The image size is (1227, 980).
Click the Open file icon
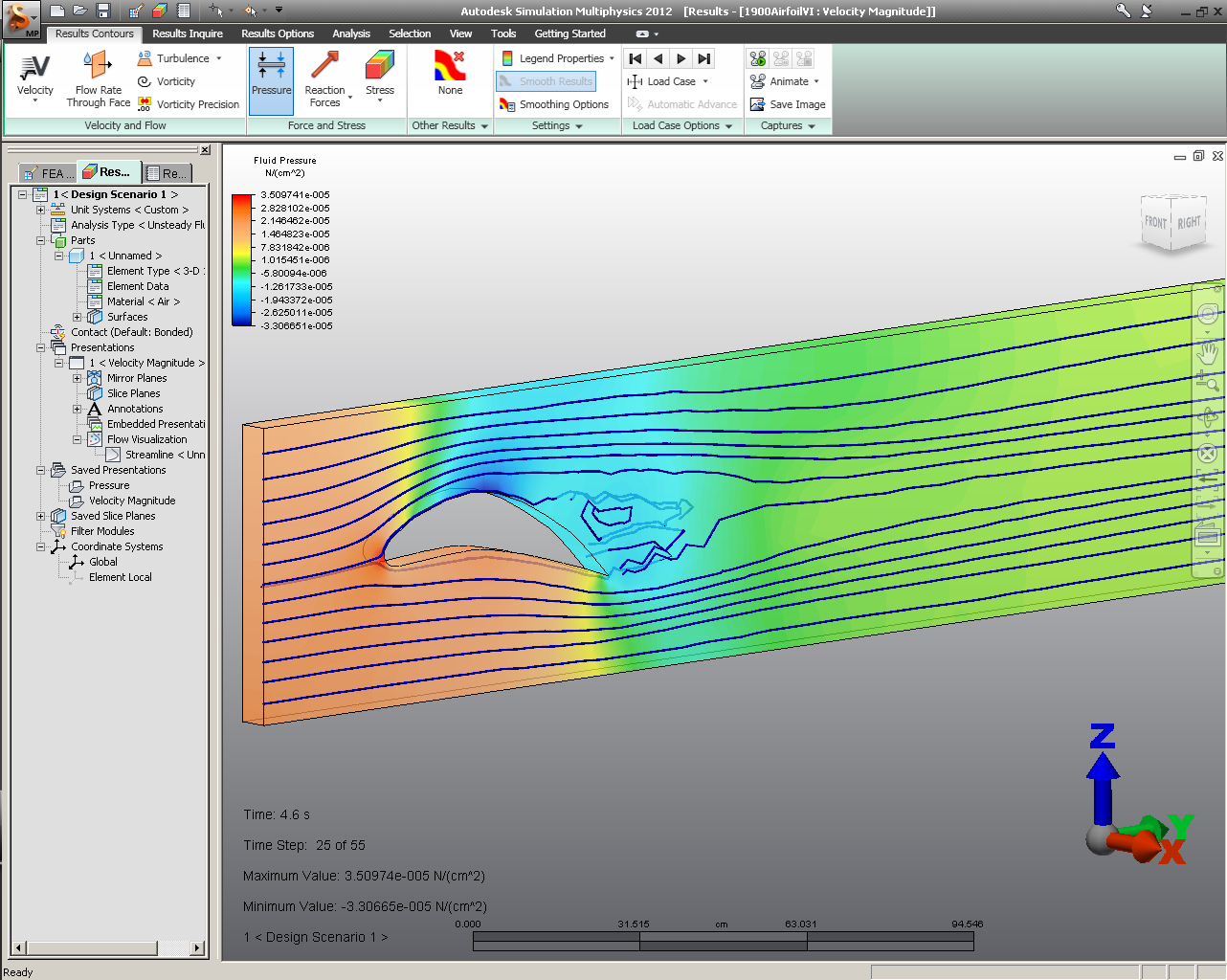pos(80,11)
